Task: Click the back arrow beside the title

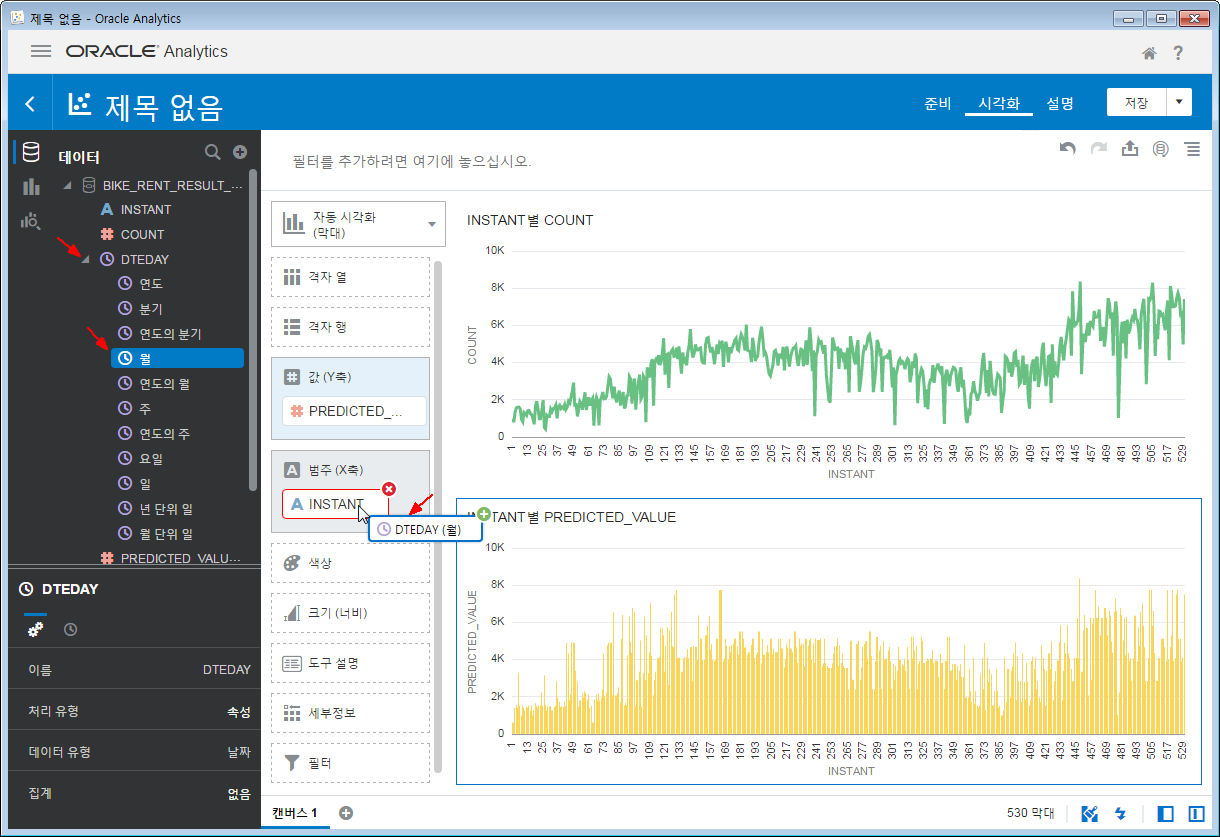Action: (x=30, y=104)
